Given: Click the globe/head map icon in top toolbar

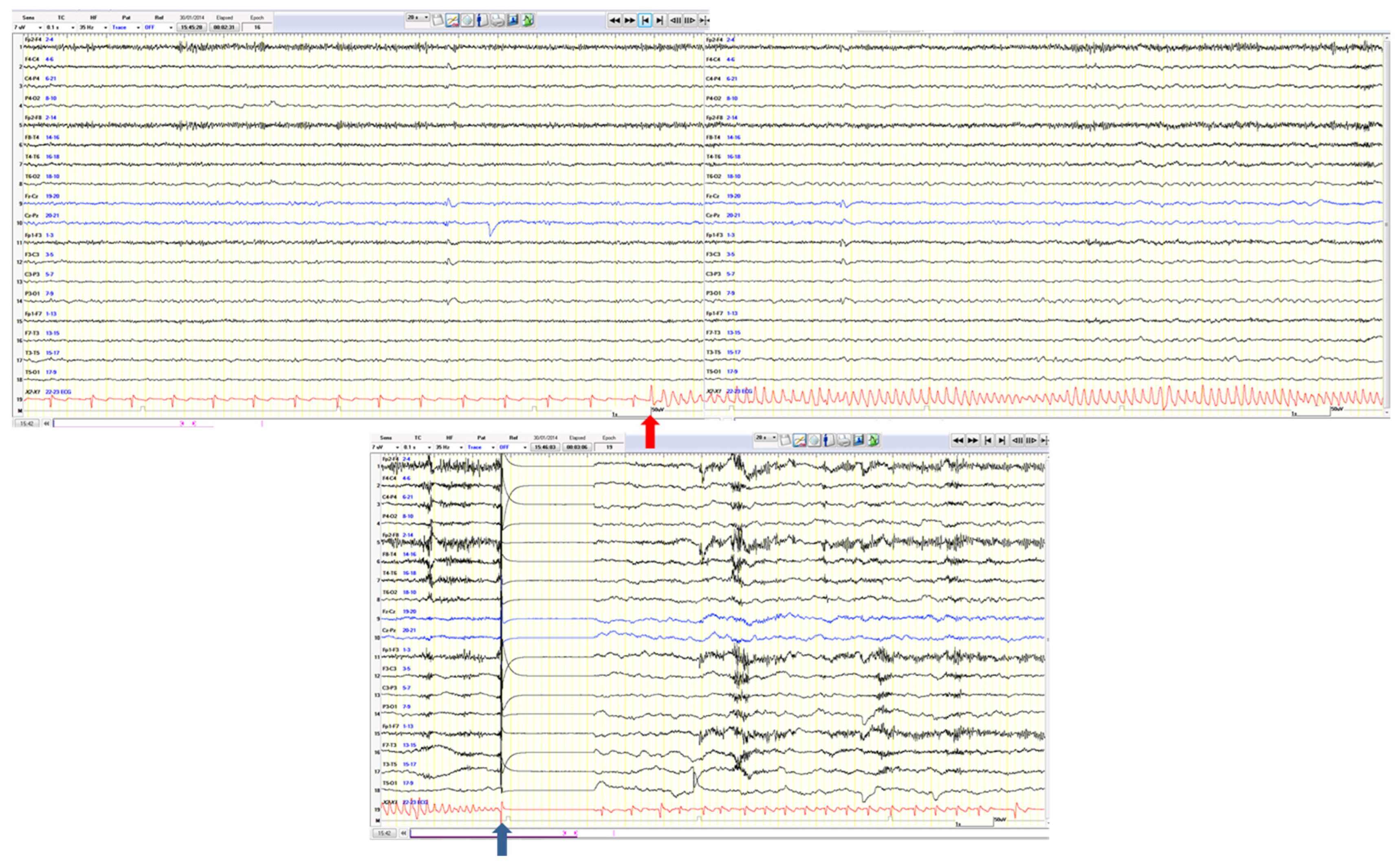Looking at the screenshot, I should point(467,21).
